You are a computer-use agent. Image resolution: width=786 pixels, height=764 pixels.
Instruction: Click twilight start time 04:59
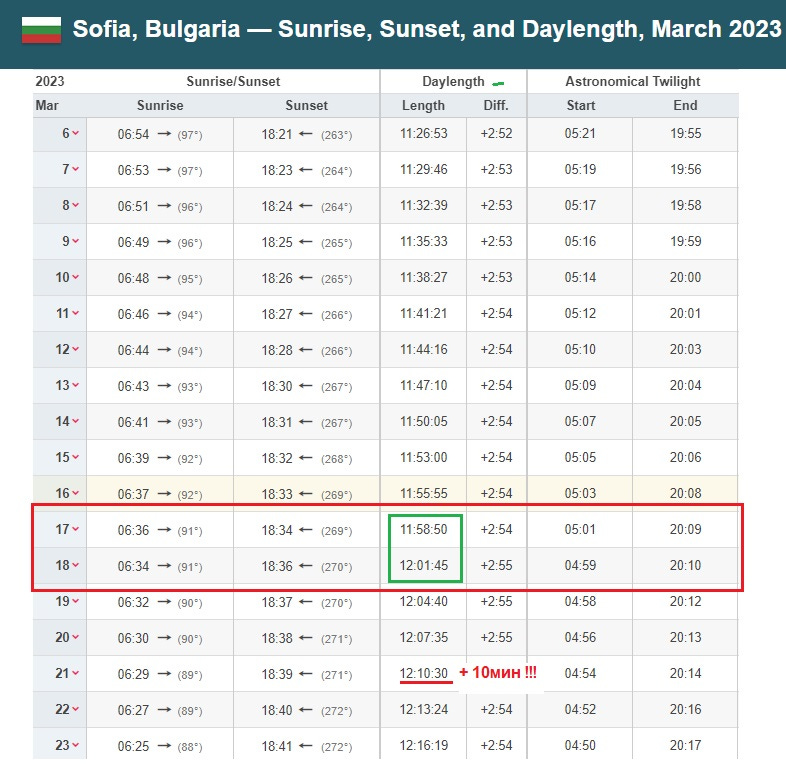580,565
